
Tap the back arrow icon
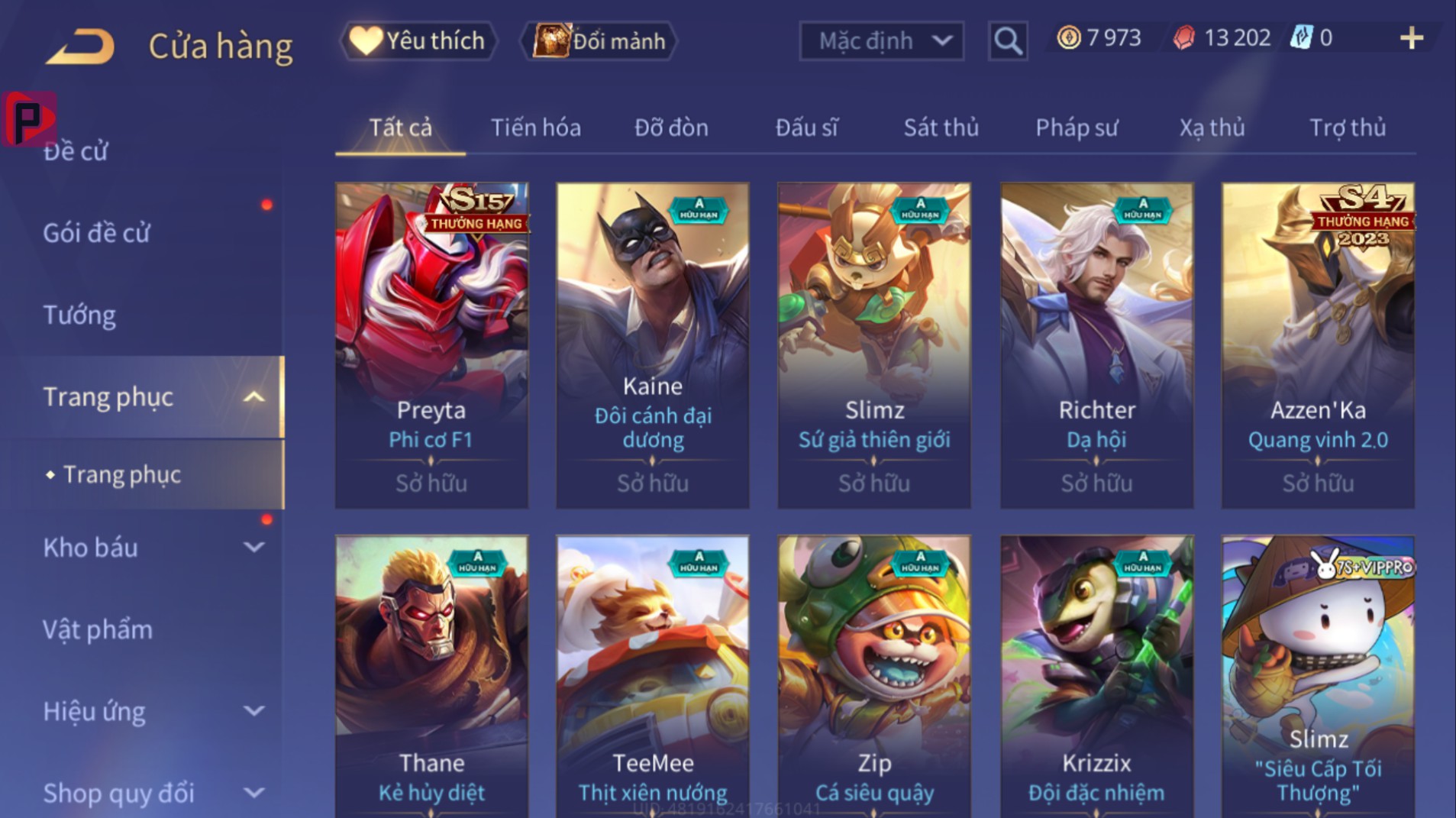click(x=80, y=46)
